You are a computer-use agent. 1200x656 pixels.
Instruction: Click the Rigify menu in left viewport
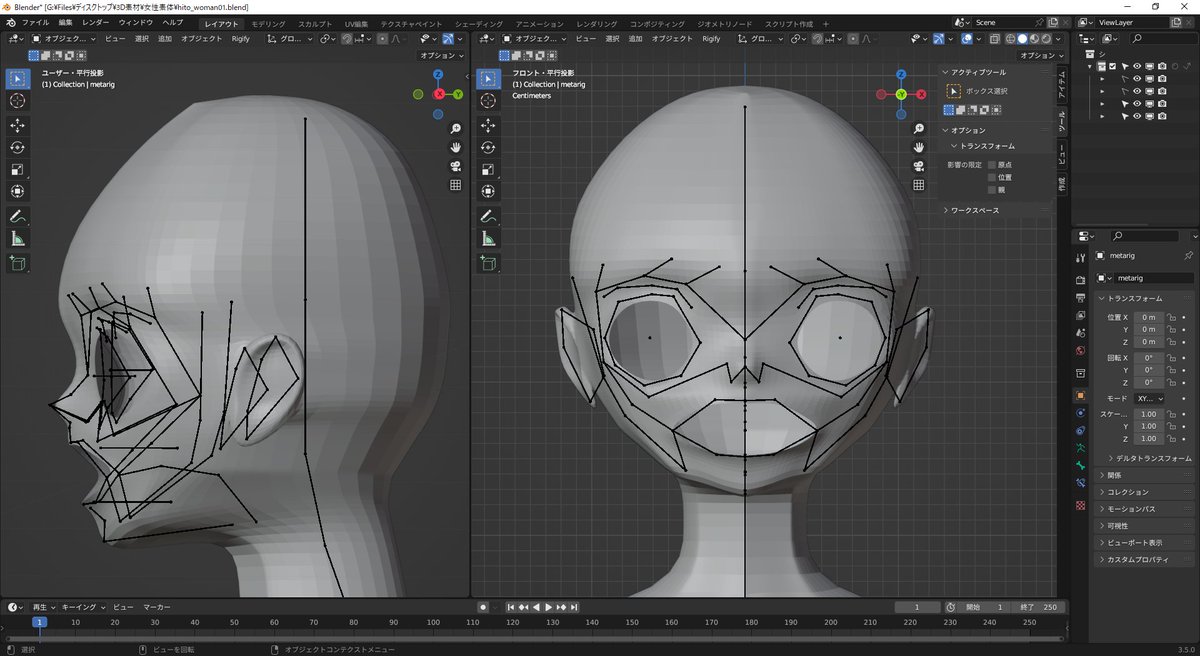(240, 39)
